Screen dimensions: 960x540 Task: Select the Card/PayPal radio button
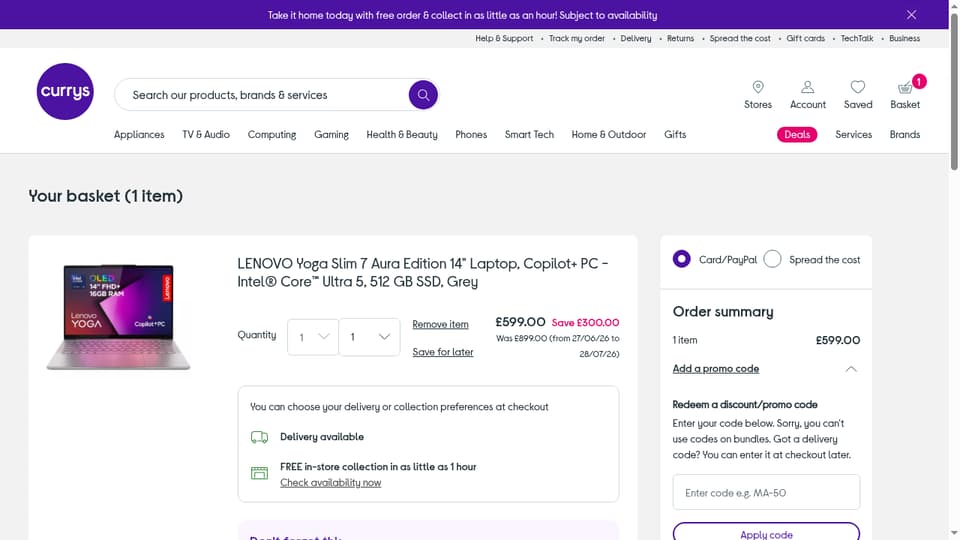pos(681,259)
